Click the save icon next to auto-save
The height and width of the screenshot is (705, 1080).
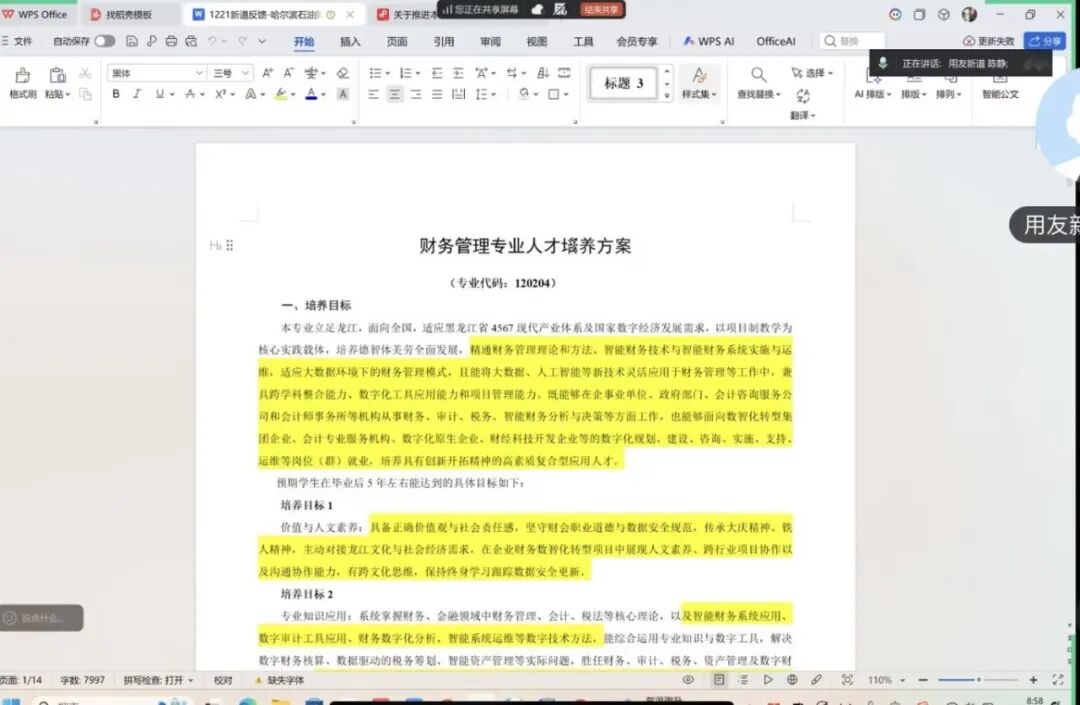click(131, 41)
